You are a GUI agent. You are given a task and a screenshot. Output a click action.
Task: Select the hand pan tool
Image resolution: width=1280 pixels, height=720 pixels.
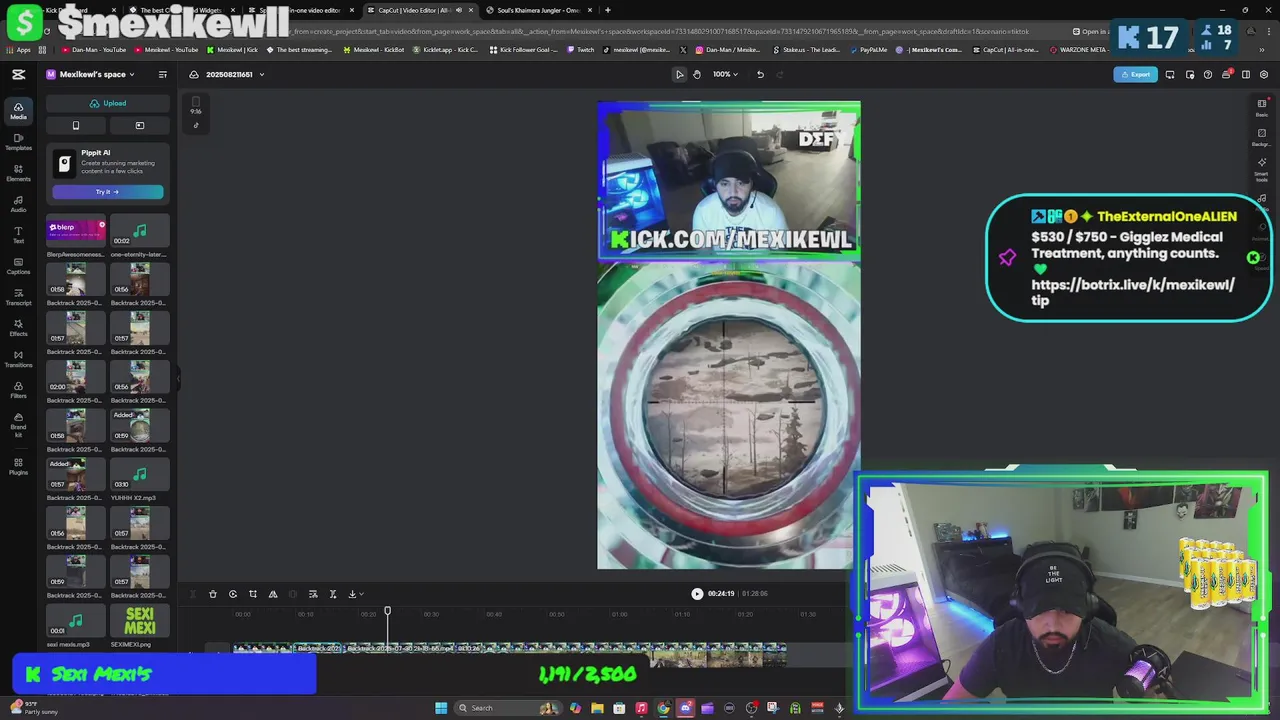click(697, 74)
